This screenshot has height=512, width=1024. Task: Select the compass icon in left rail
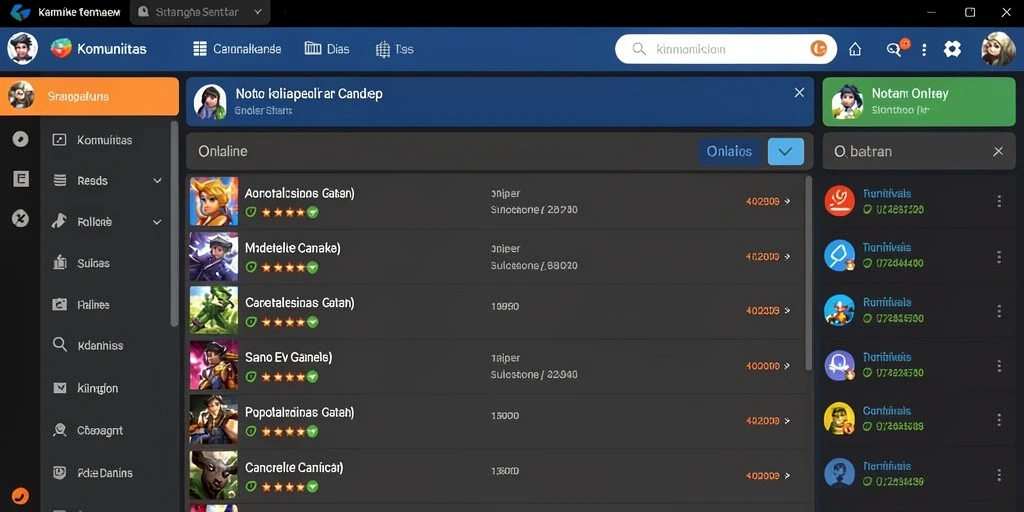click(20, 138)
